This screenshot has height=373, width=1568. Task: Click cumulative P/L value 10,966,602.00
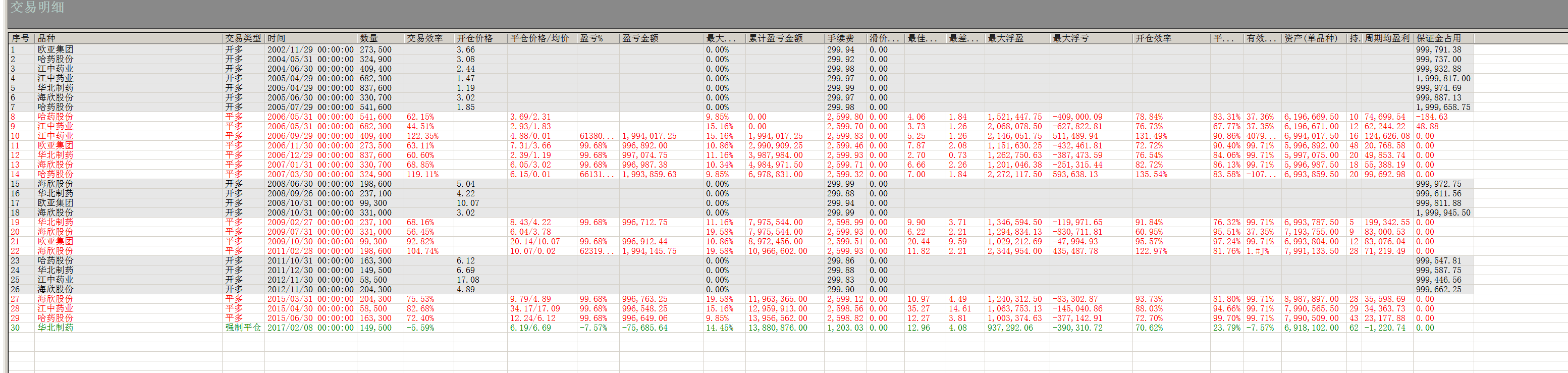(x=778, y=251)
